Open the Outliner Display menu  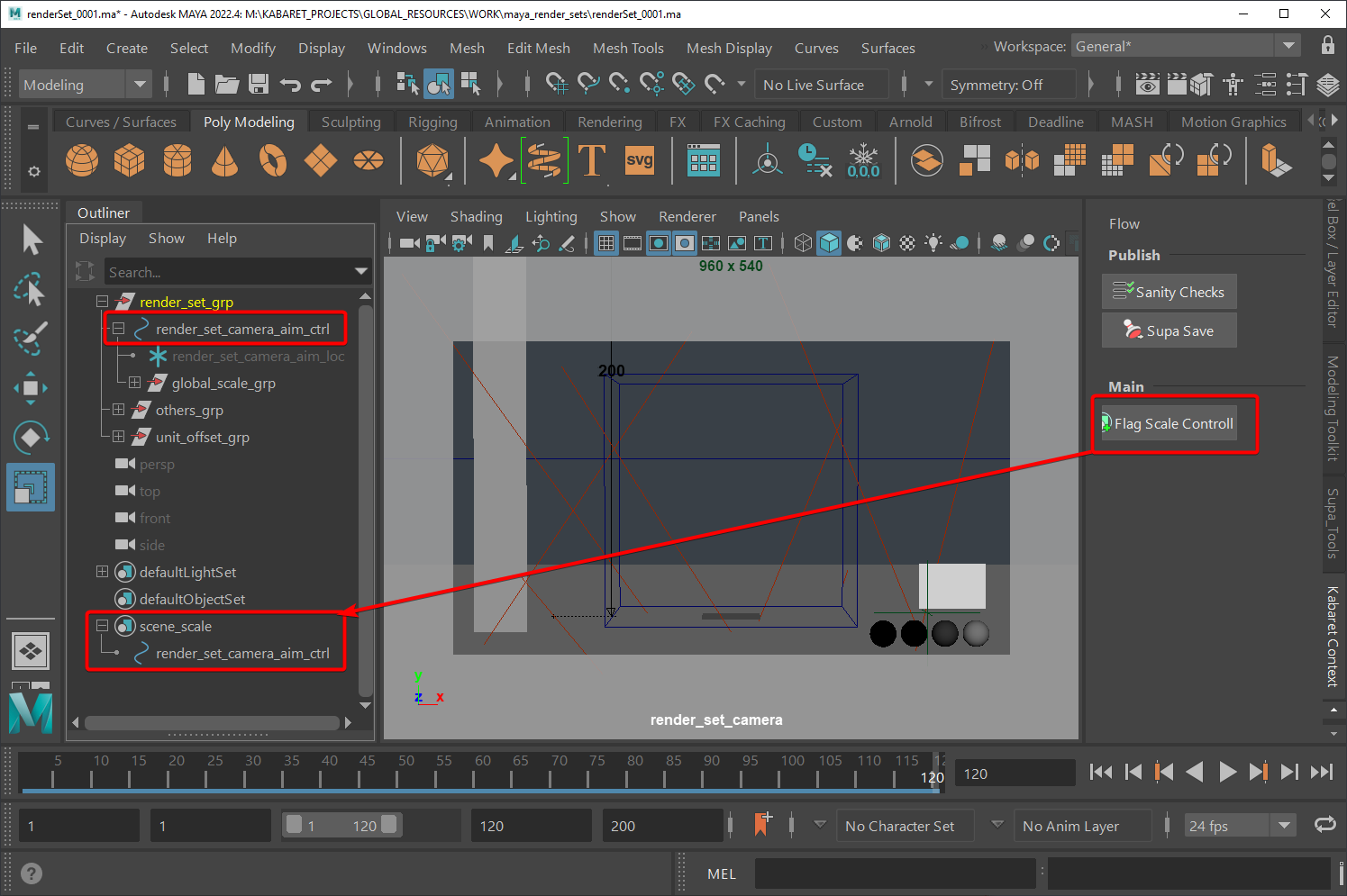[x=103, y=238]
